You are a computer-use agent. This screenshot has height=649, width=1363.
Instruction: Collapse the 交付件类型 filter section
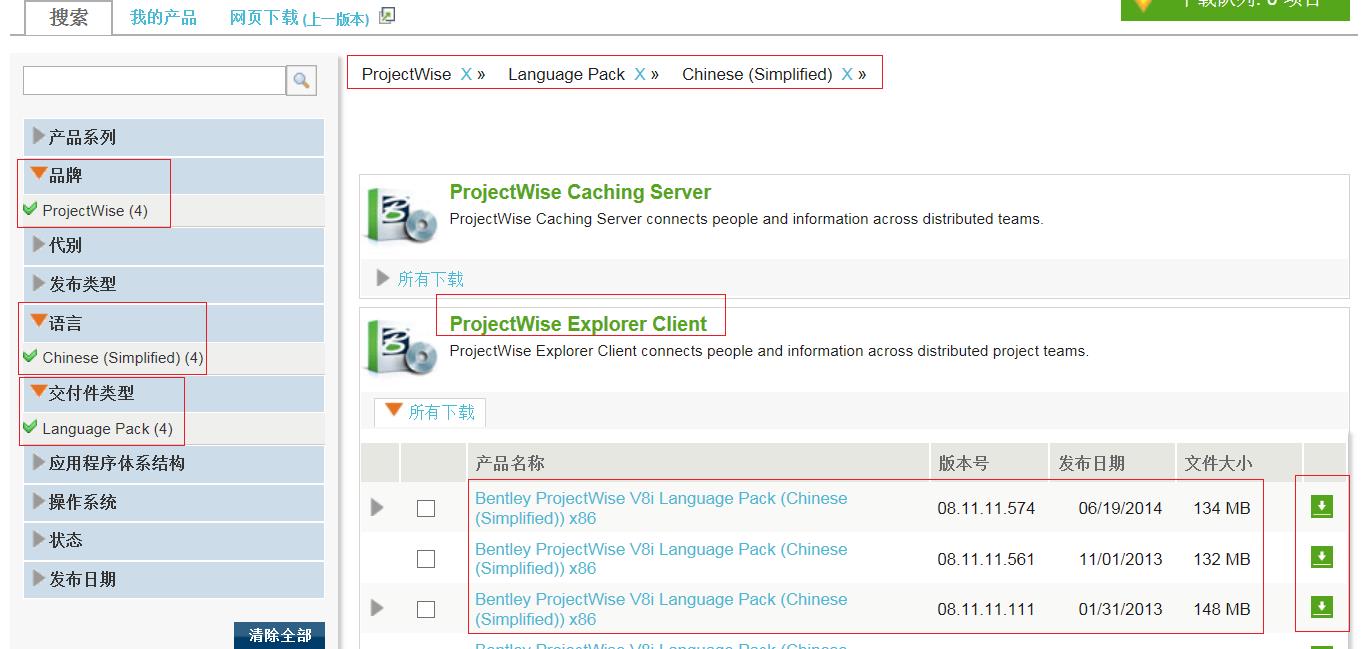pyautogui.click(x=174, y=394)
